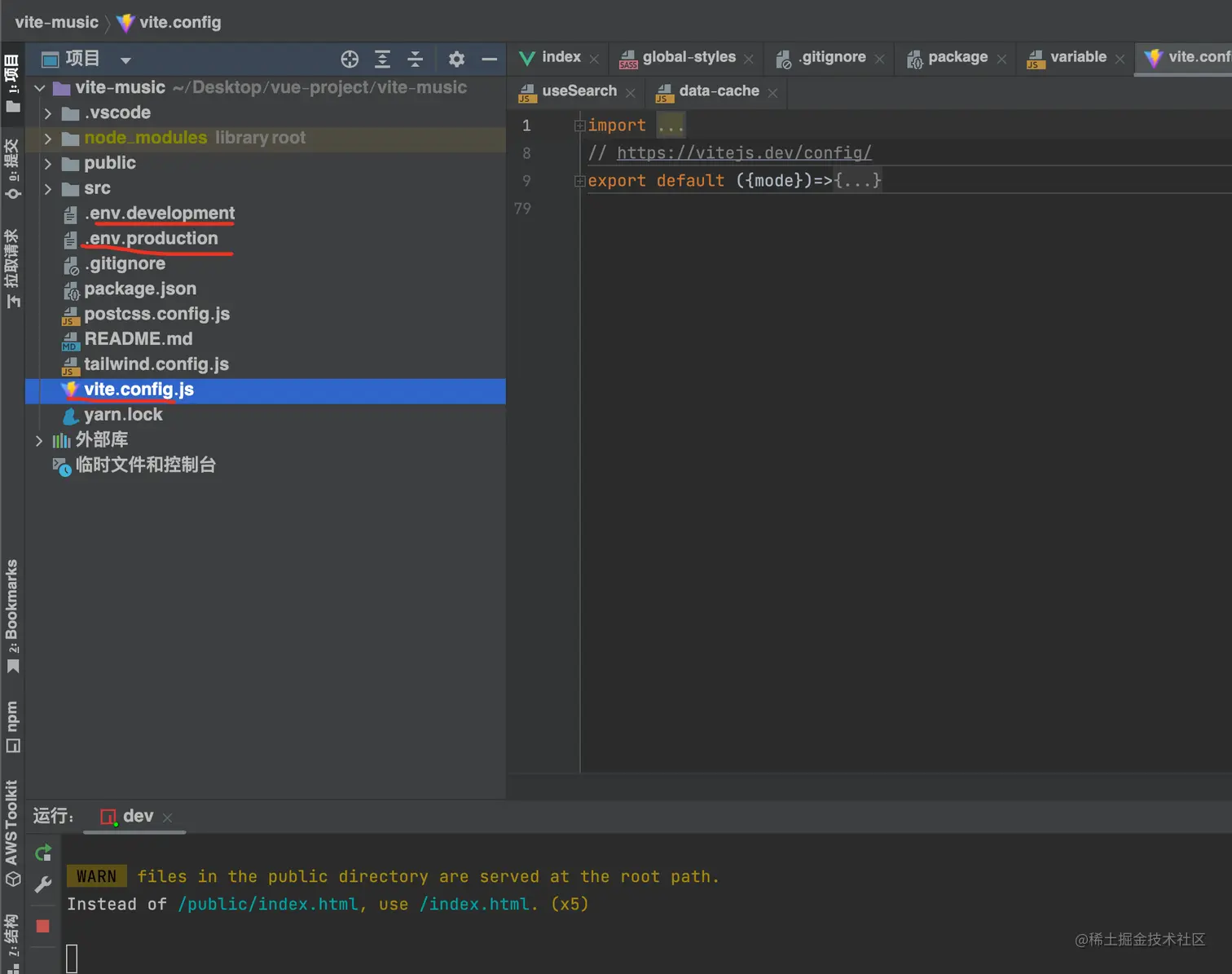Click the /index.html path in console output
This screenshot has width=1232, height=974.
point(474,905)
